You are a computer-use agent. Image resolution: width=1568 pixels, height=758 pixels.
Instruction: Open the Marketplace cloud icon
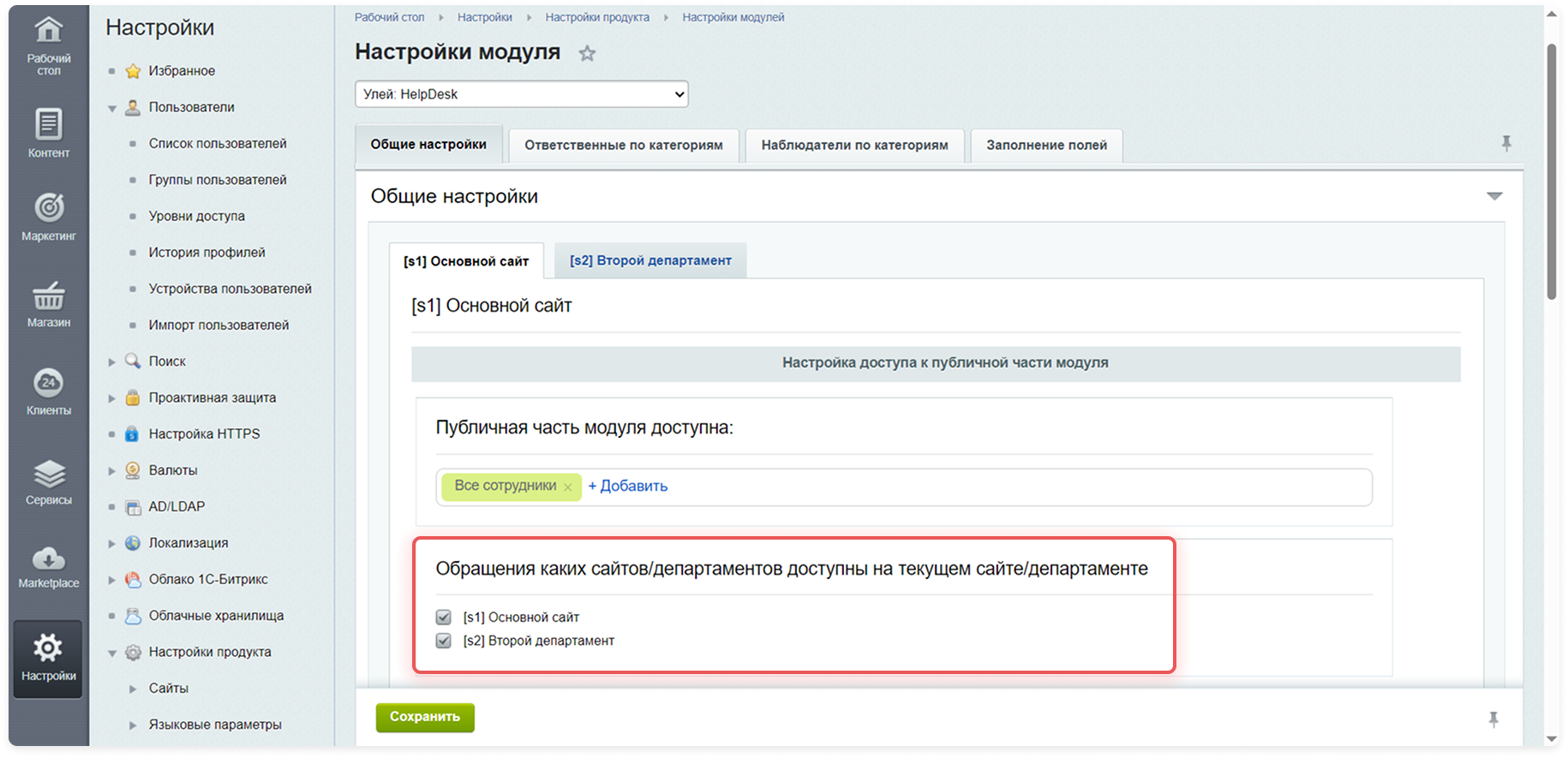pyautogui.click(x=49, y=558)
